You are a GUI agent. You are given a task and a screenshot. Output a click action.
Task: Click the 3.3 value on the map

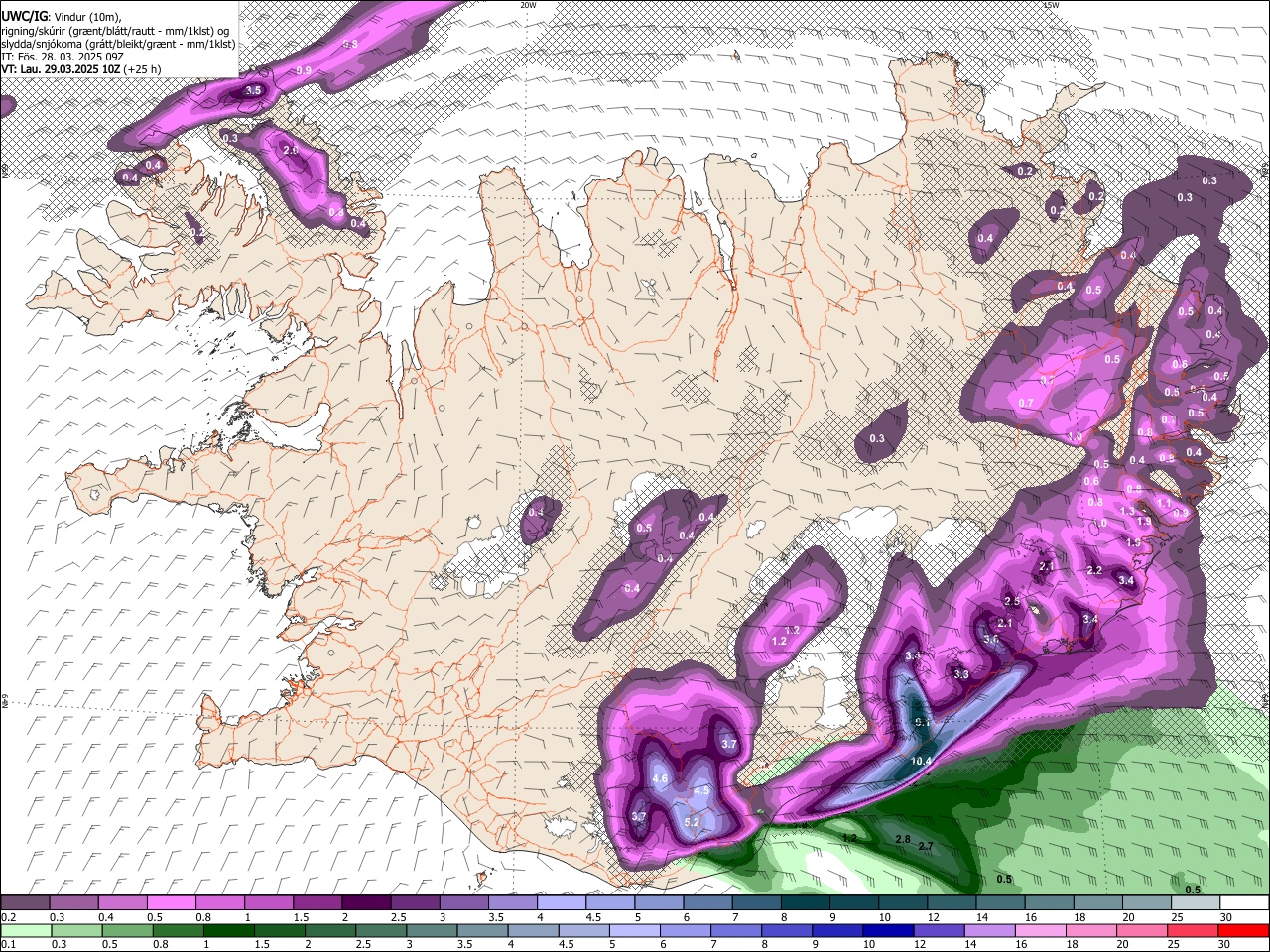[960, 674]
